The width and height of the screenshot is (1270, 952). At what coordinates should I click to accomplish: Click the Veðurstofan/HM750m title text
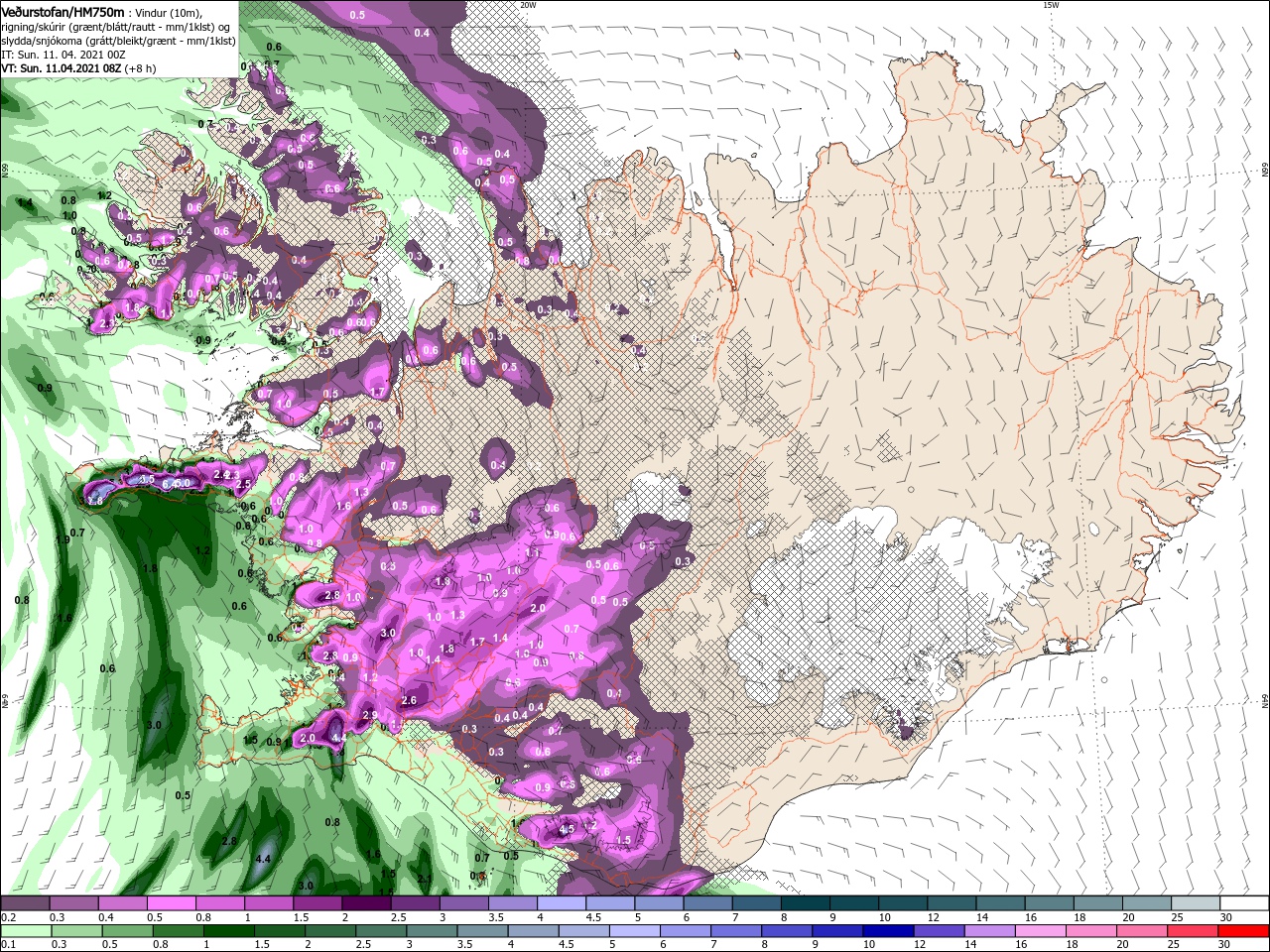point(63,11)
